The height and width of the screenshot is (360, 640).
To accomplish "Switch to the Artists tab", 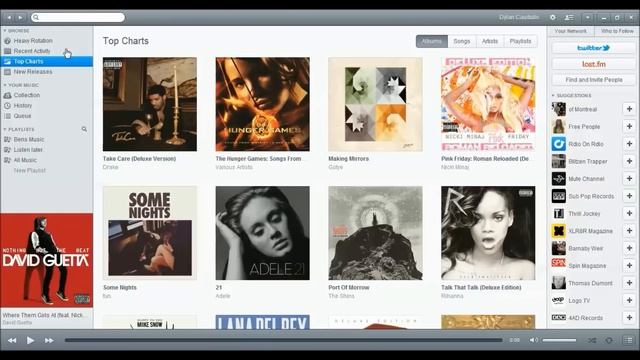I will click(490, 41).
